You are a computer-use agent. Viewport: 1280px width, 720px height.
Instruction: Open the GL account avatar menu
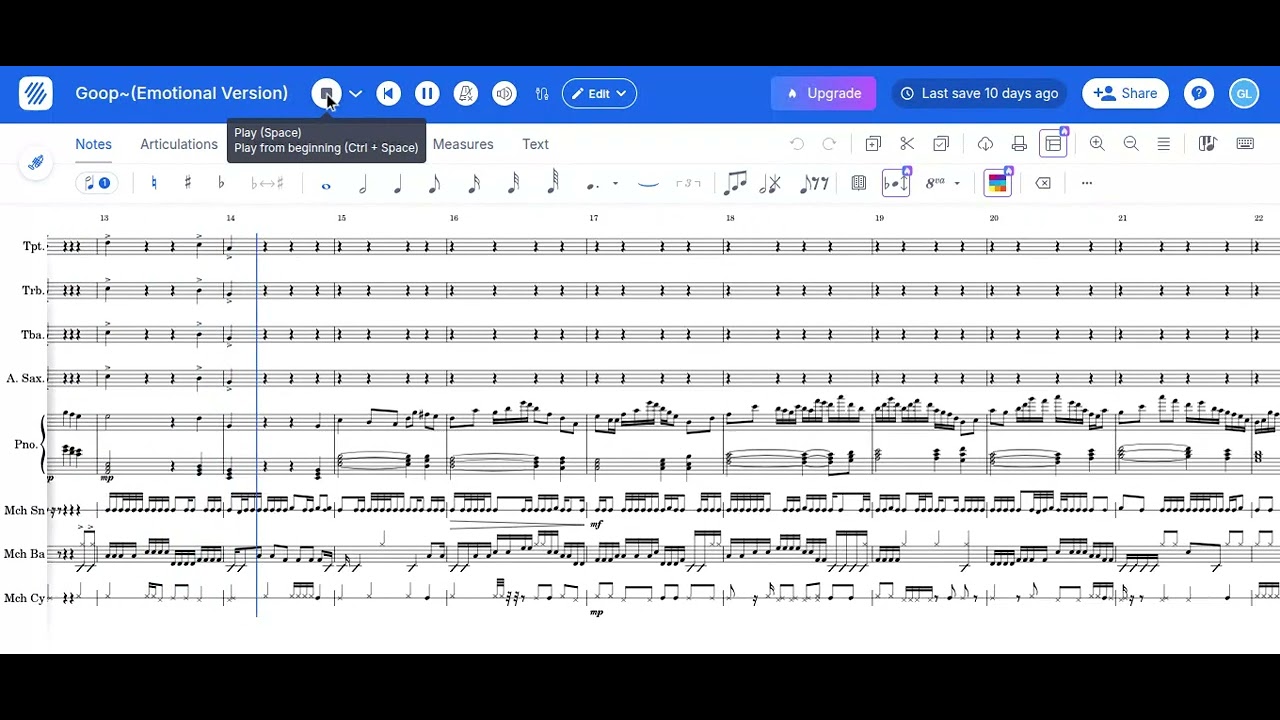click(x=1244, y=94)
